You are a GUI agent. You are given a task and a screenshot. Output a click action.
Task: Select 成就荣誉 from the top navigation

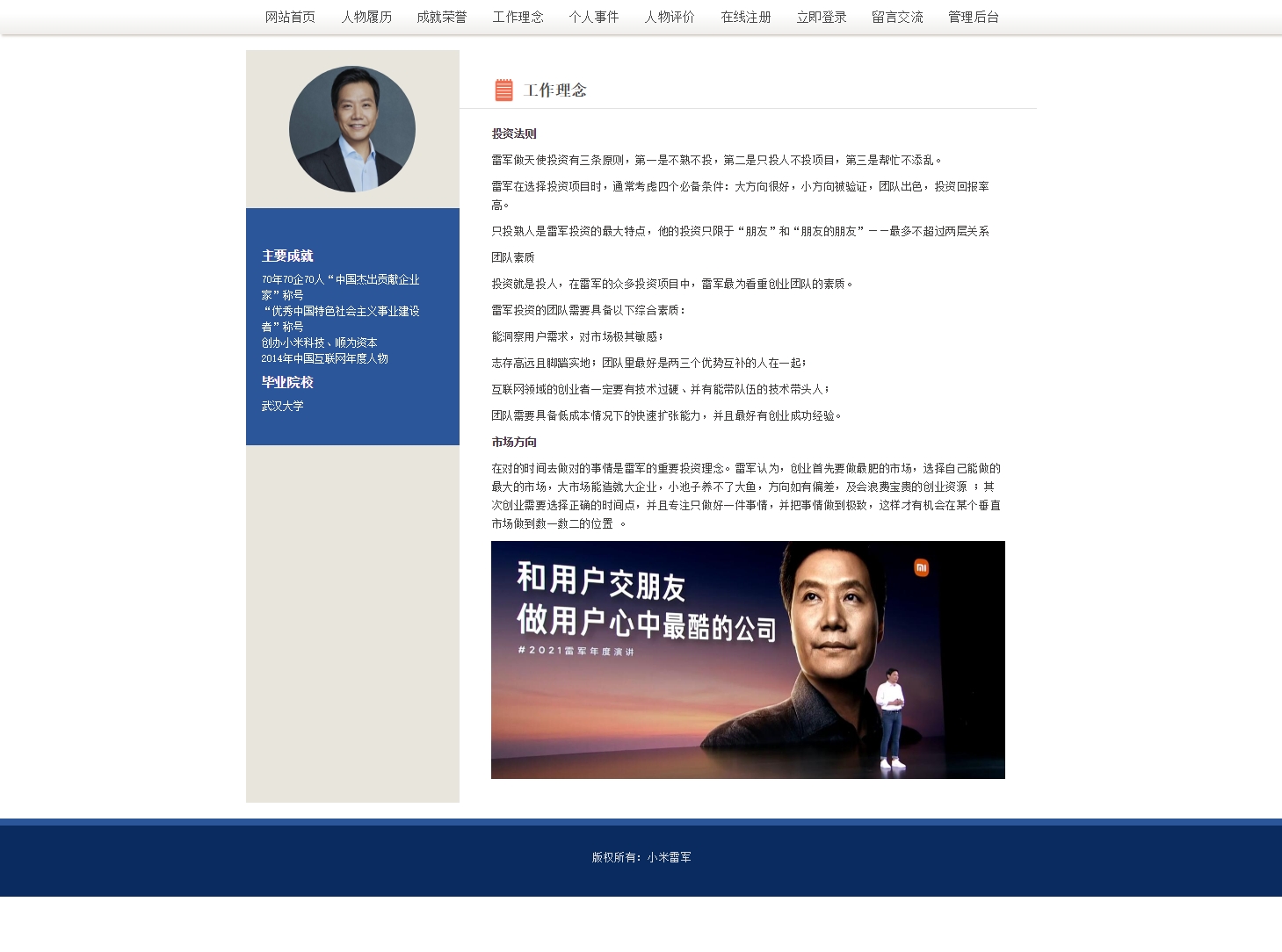click(x=442, y=17)
